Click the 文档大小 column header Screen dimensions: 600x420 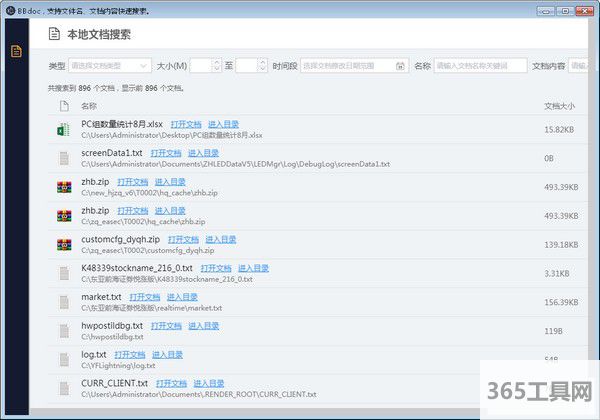pyautogui.click(x=560, y=105)
